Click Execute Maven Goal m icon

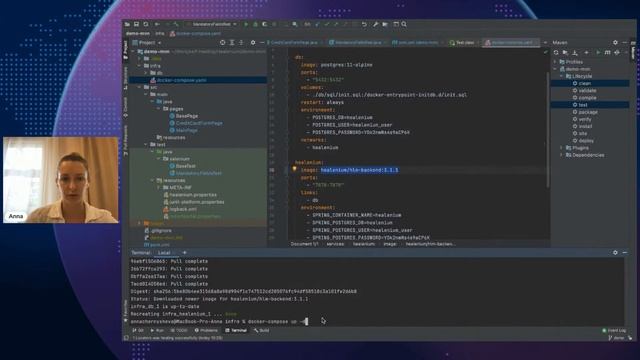point(607,53)
